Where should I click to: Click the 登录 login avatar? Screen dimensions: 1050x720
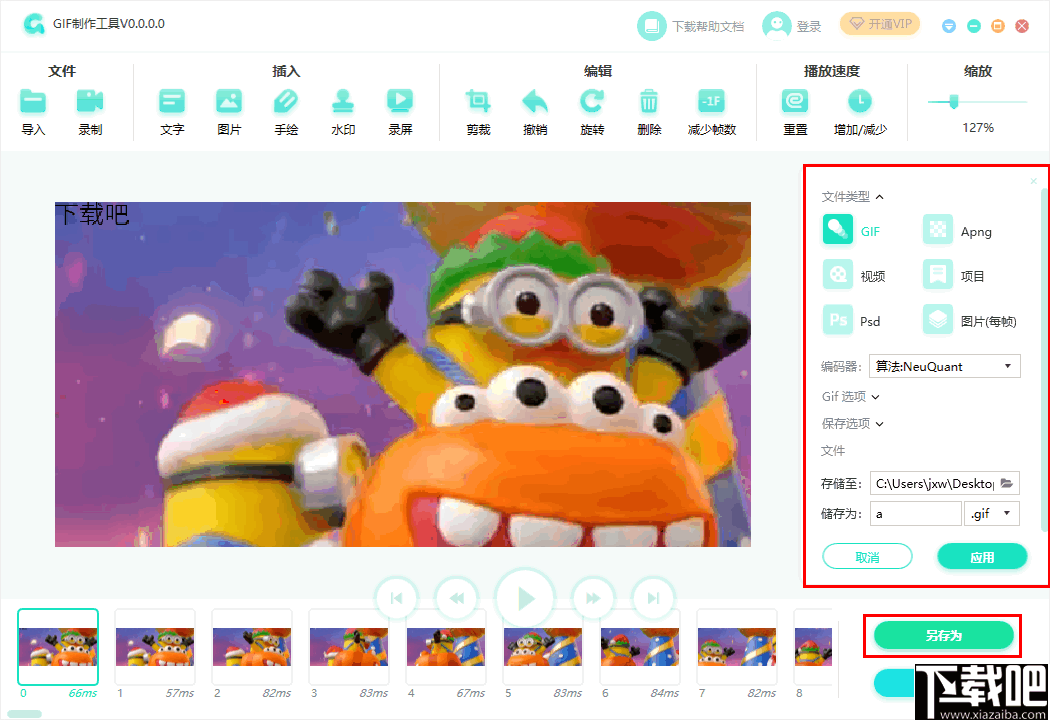click(776, 26)
